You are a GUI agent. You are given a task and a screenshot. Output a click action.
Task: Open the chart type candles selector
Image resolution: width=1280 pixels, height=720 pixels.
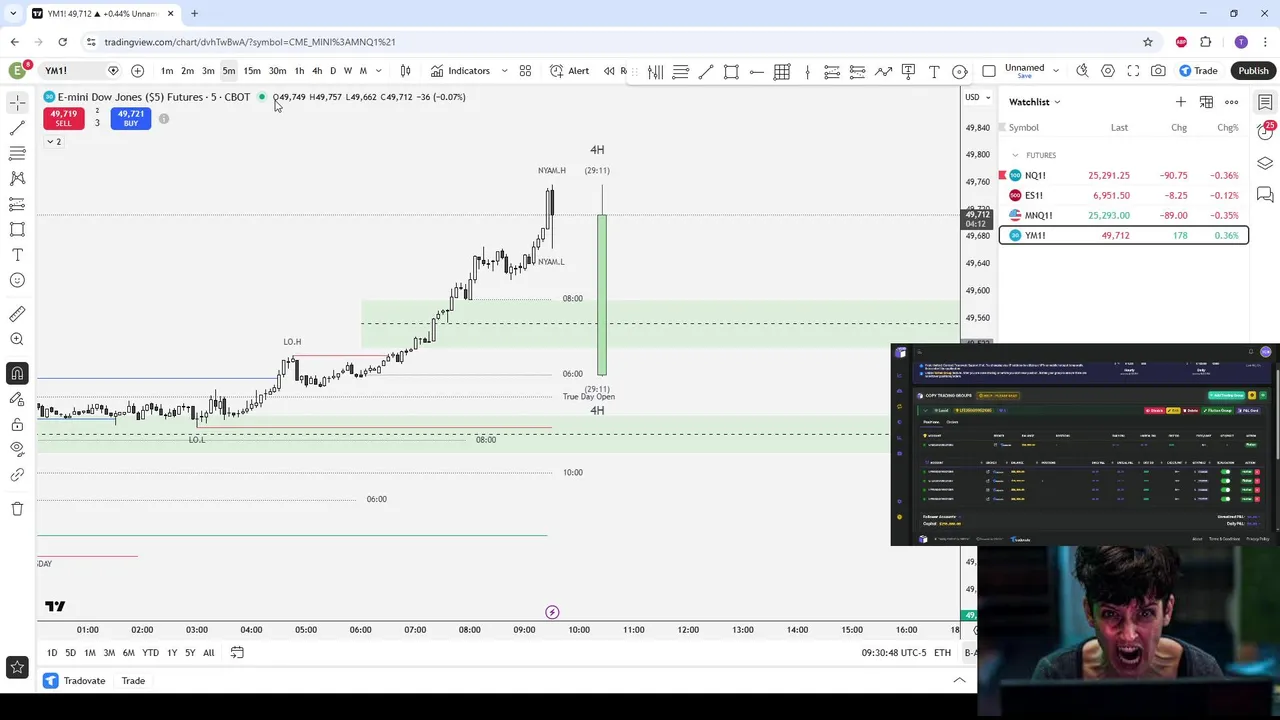click(x=405, y=71)
